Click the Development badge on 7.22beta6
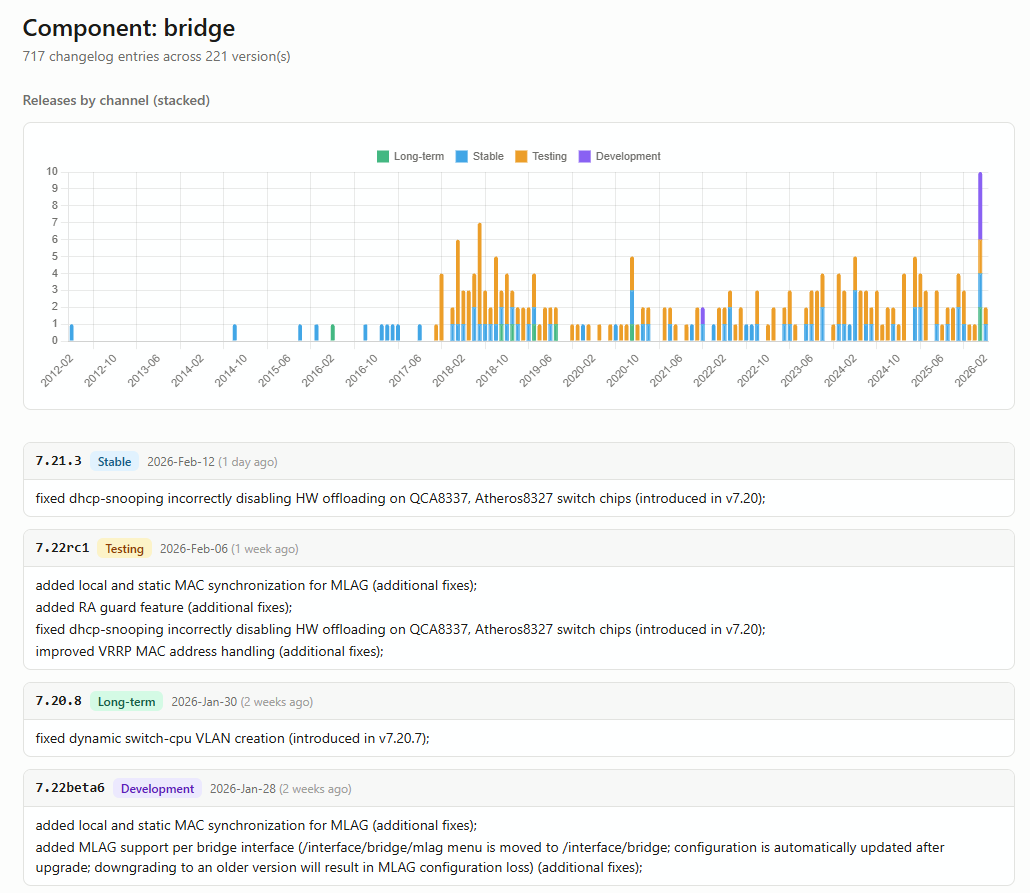Image resolution: width=1030 pixels, height=893 pixels. [157, 789]
